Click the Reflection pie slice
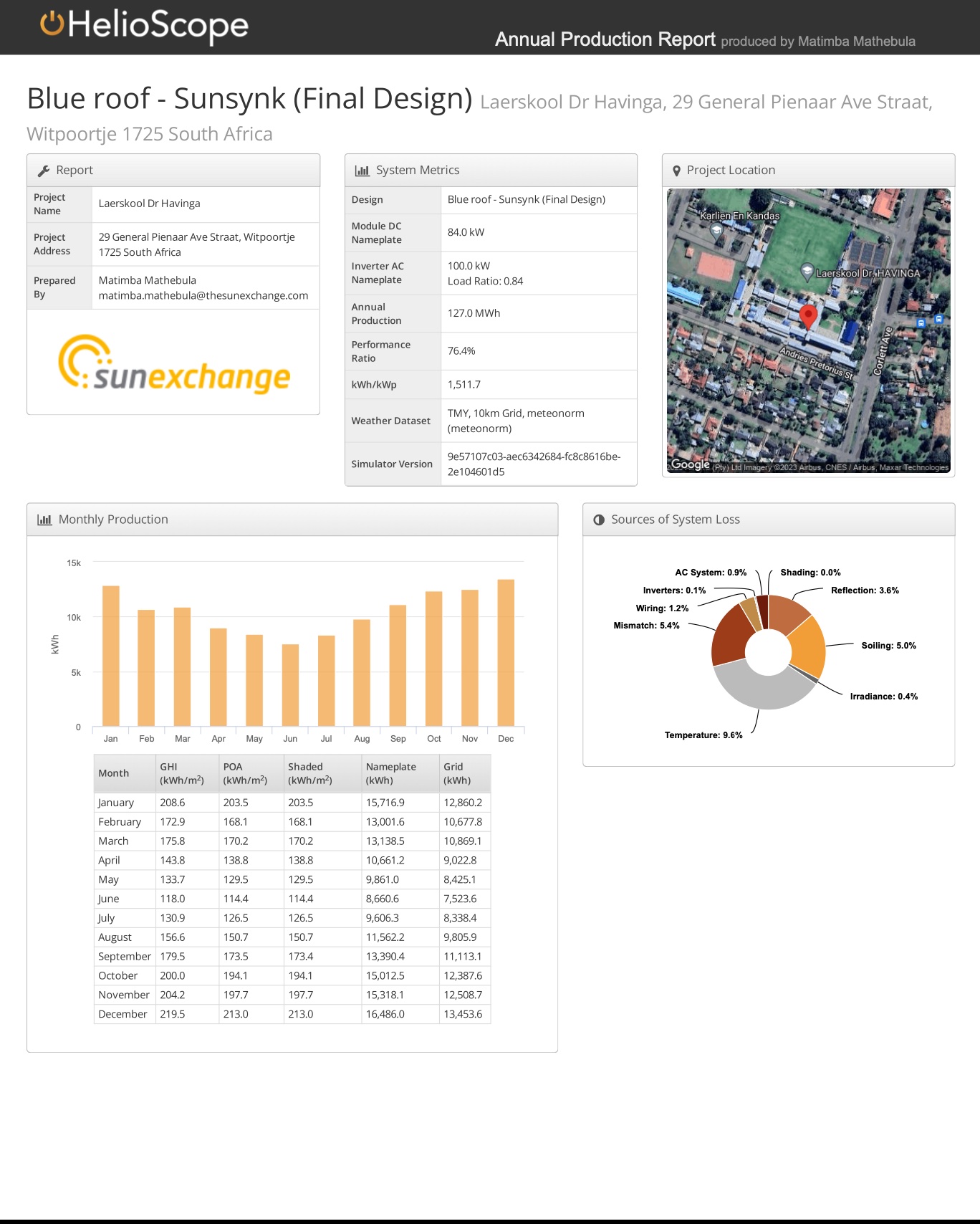Screen dimensions: 980x1224 (788, 613)
